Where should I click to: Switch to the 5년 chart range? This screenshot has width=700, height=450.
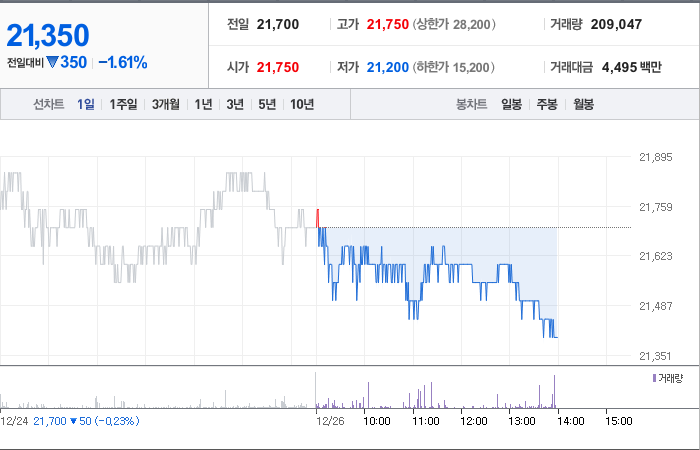(267, 104)
